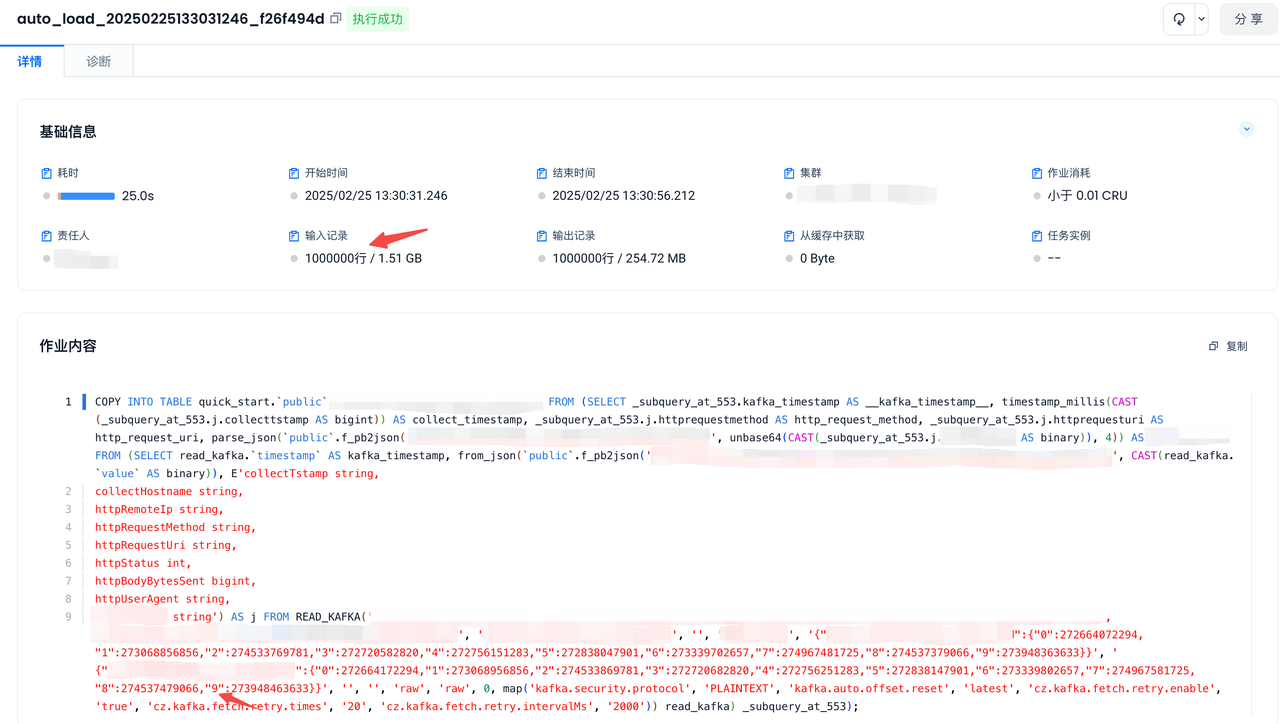Collapse the 基础信息 section

pos(1246,129)
